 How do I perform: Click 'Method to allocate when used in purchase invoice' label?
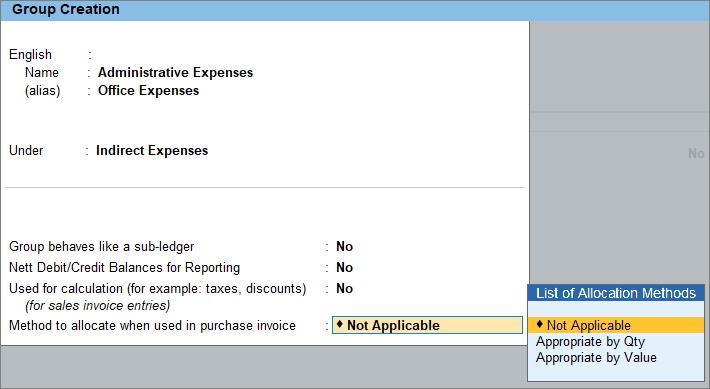pos(152,326)
